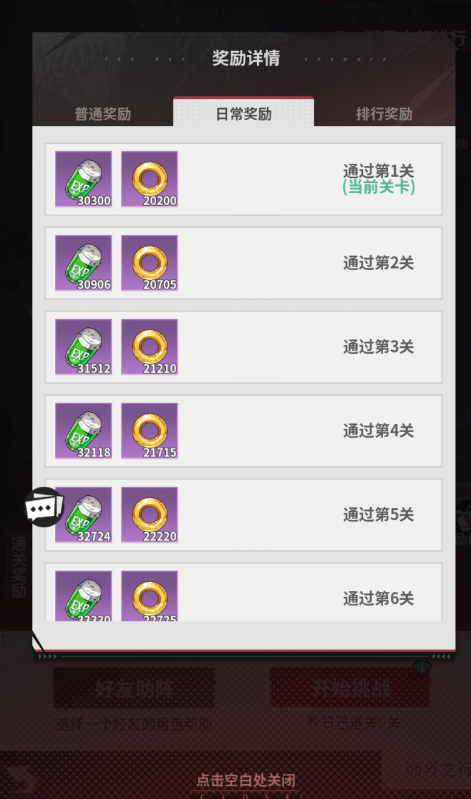Open the EXP can reward labeled 32118
471x799 pixels.
84,431
